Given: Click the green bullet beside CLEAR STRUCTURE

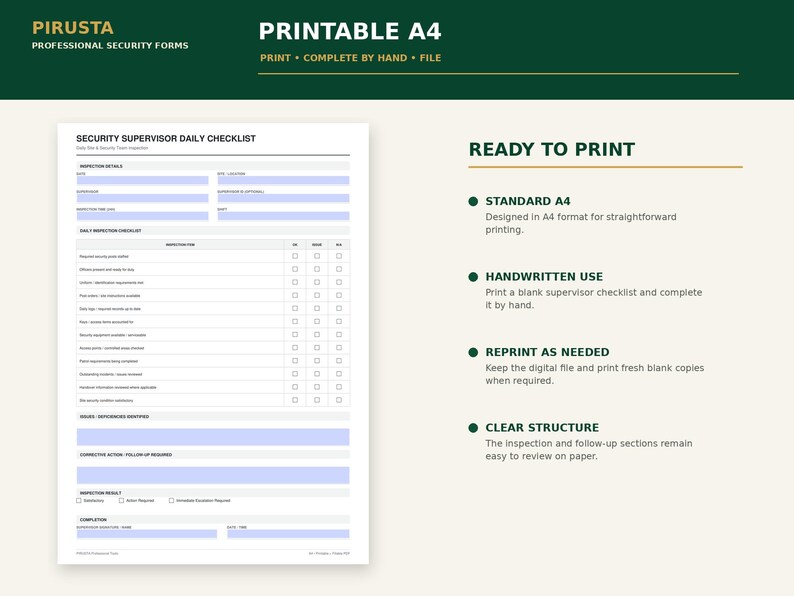Looking at the screenshot, I should point(473,428).
